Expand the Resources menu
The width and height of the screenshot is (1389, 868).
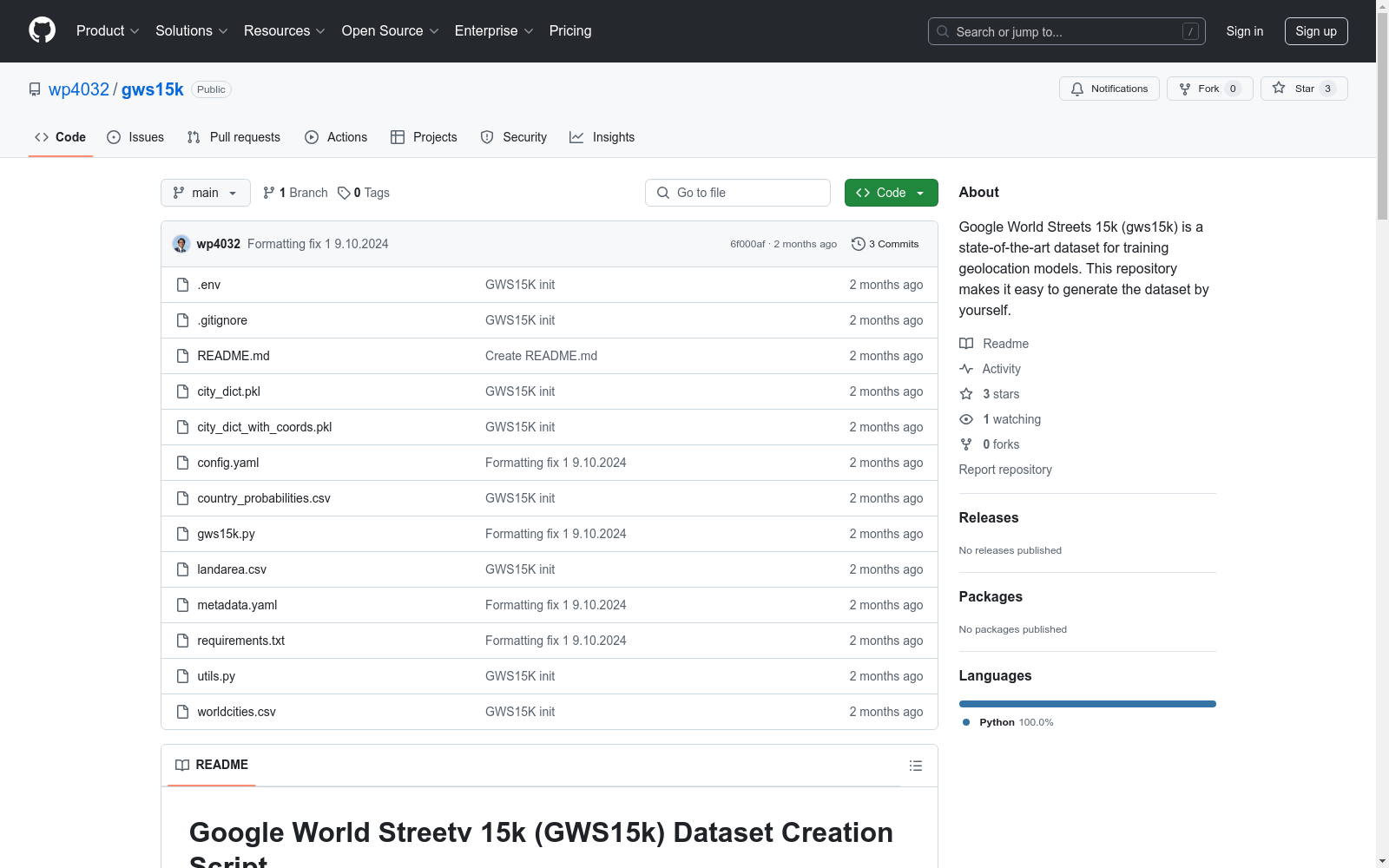point(285,31)
